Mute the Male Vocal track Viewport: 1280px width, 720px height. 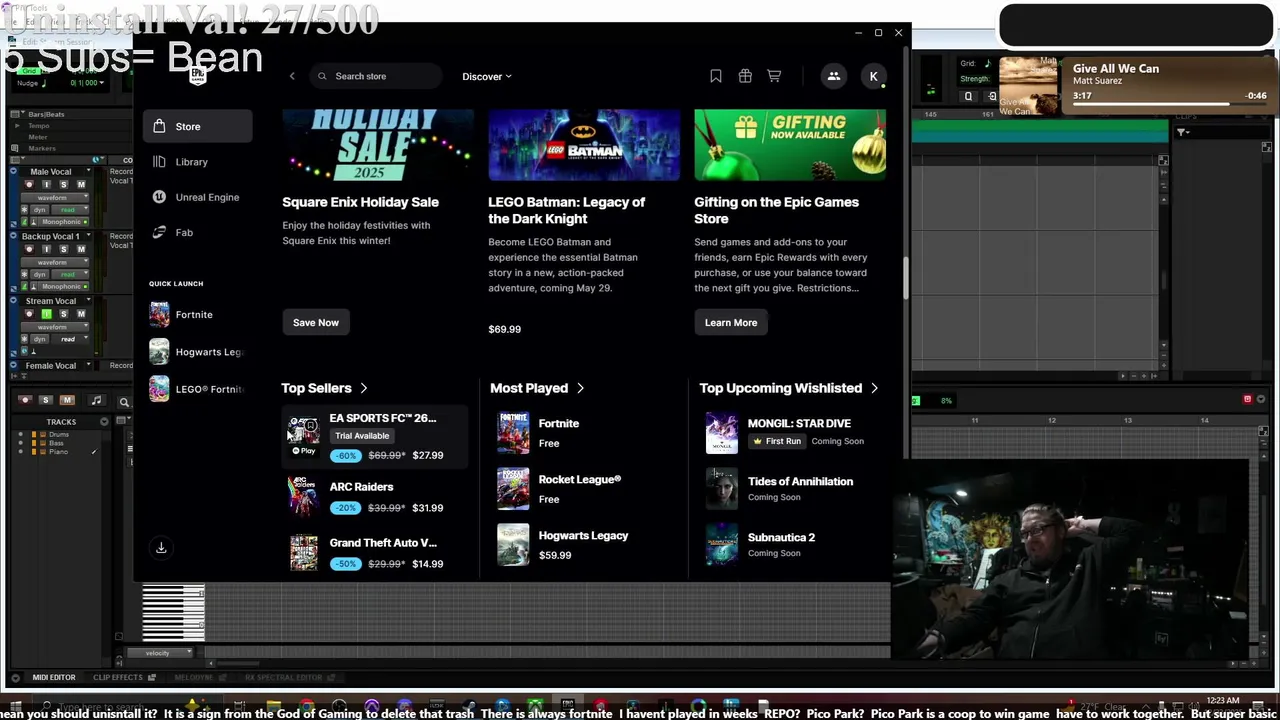pyautogui.click(x=81, y=185)
